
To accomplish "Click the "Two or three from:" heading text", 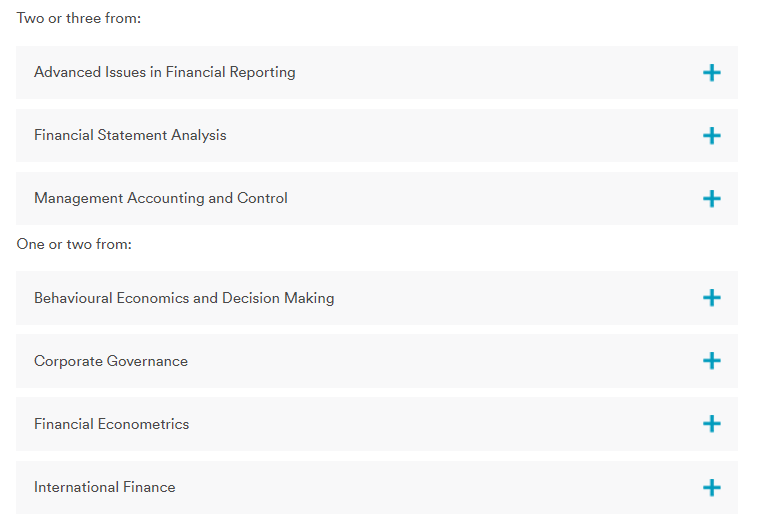I will 78,19.
